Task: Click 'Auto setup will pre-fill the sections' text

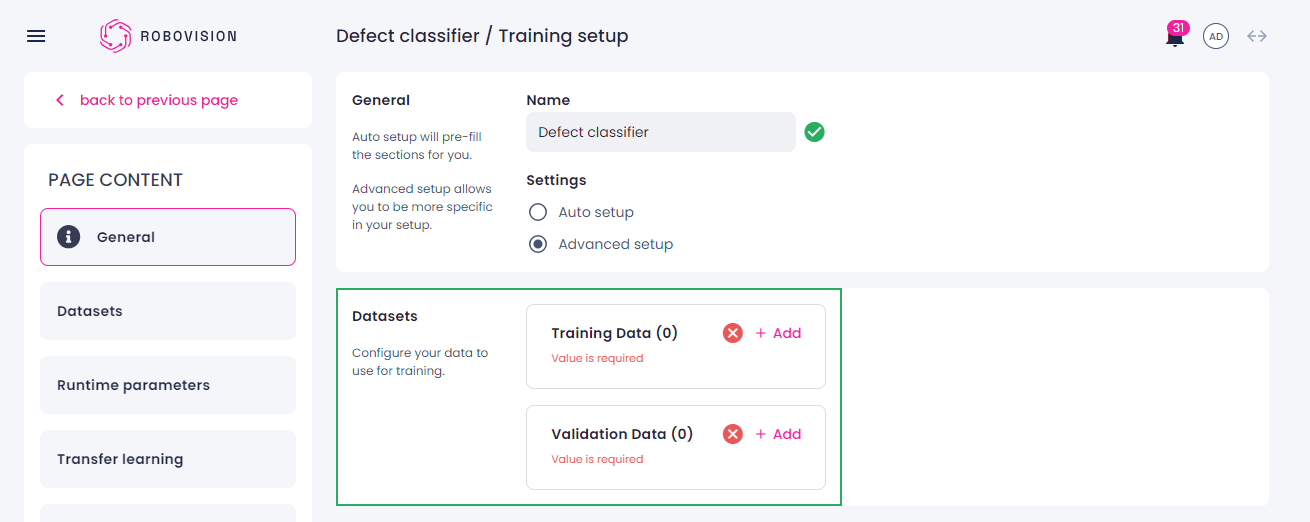Action: click(x=417, y=146)
